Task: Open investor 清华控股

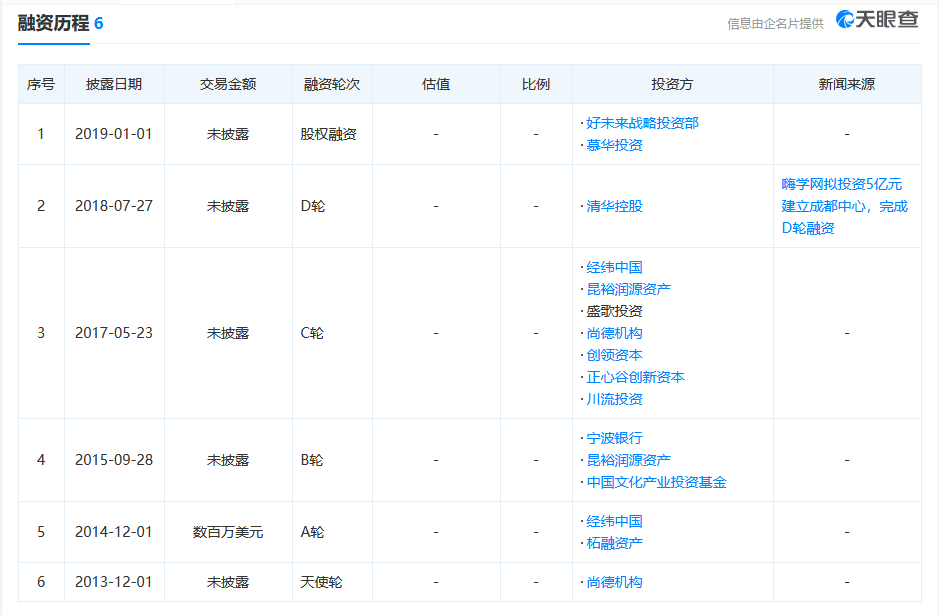Action: (614, 206)
